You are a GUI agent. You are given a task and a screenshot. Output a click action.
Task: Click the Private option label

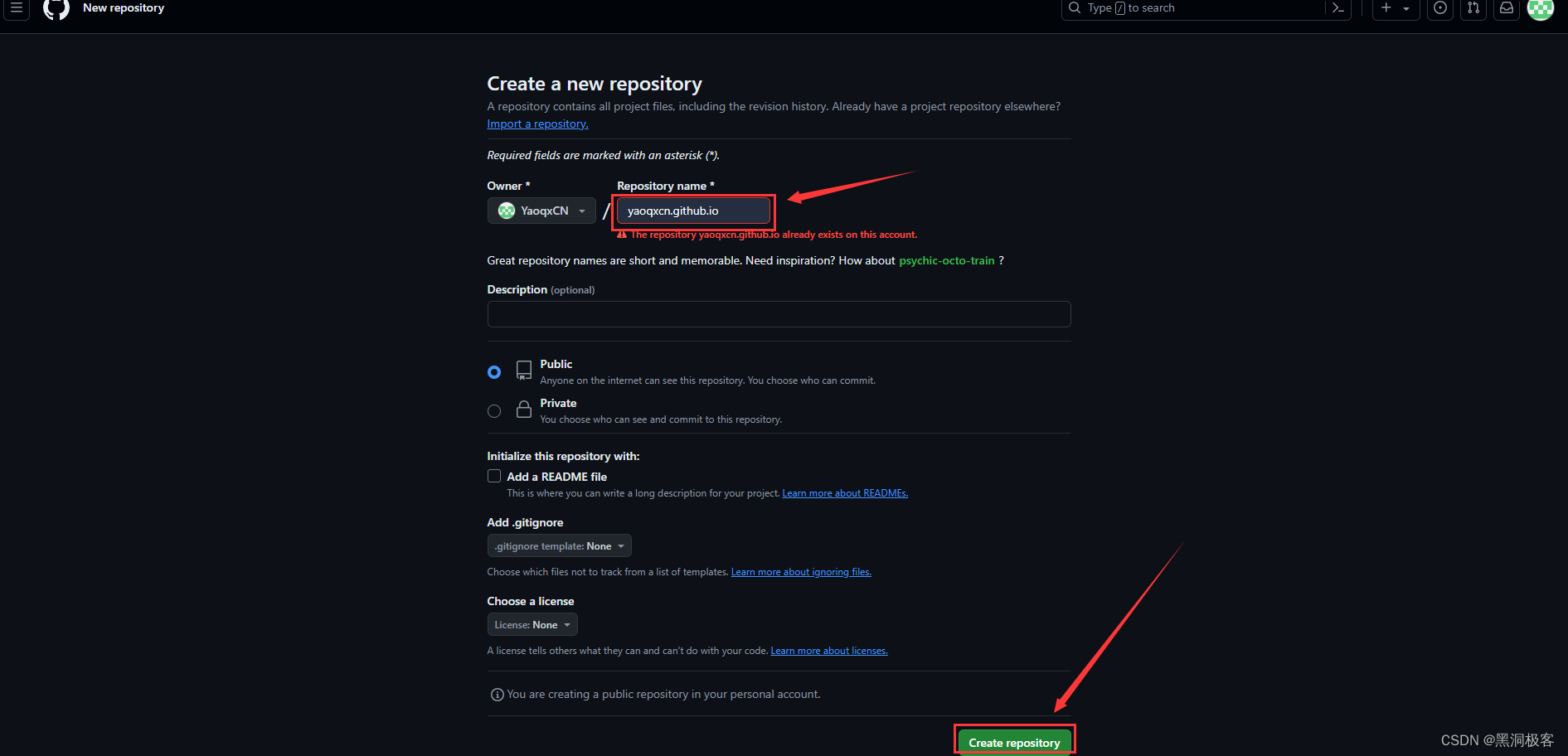[x=558, y=403]
